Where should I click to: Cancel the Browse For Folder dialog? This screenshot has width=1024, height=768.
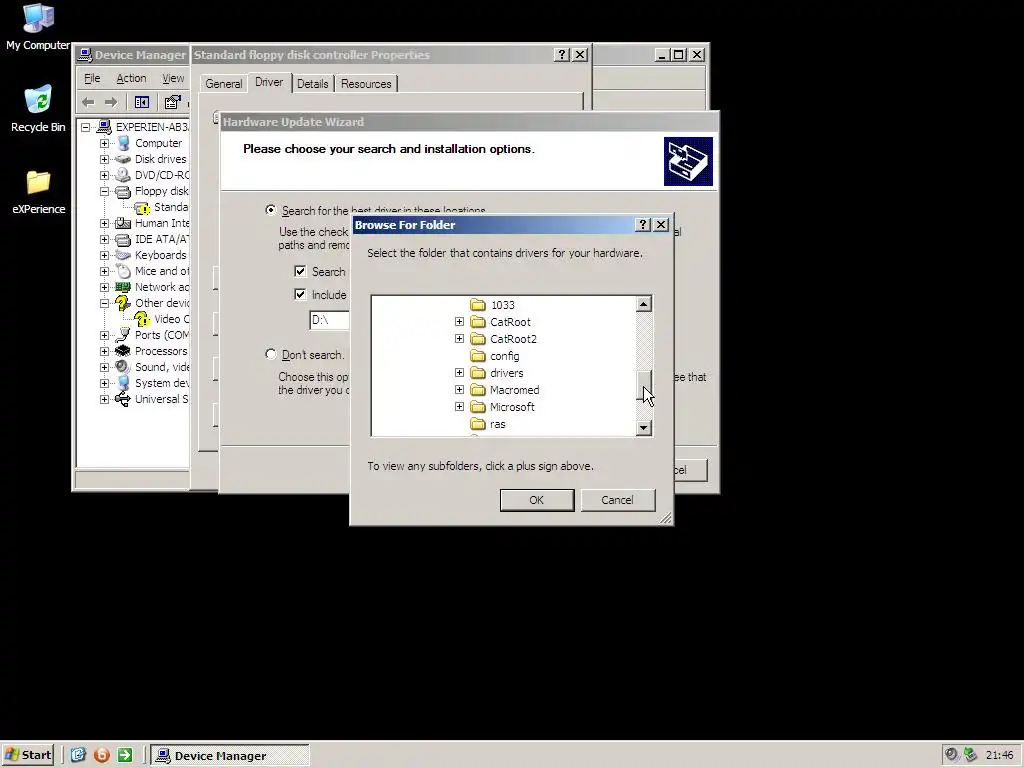point(617,500)
